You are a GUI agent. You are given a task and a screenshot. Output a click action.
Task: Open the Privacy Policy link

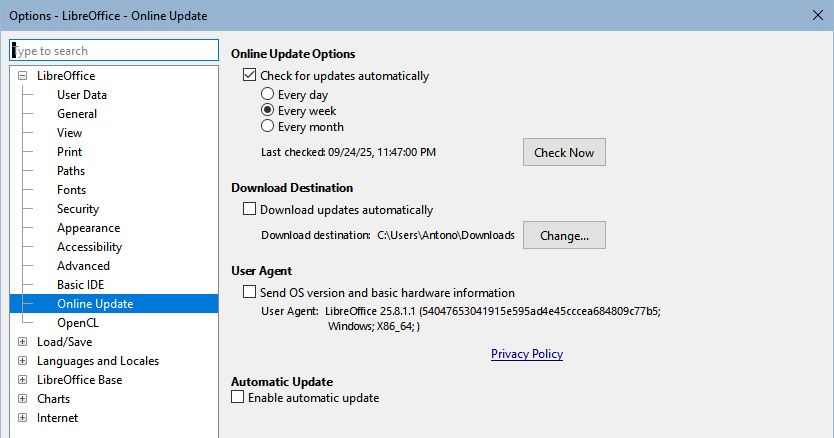(527, 354)
